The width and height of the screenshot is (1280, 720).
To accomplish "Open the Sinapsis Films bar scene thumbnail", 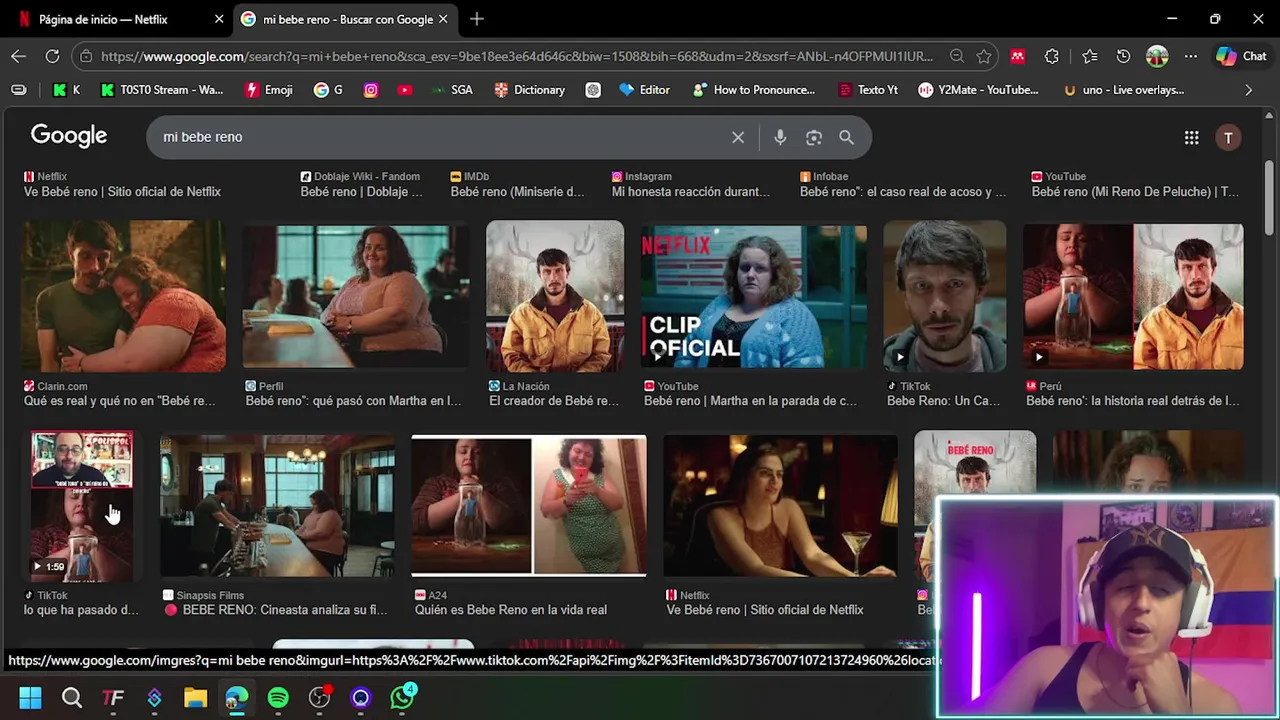I will (x=277, y=506).
